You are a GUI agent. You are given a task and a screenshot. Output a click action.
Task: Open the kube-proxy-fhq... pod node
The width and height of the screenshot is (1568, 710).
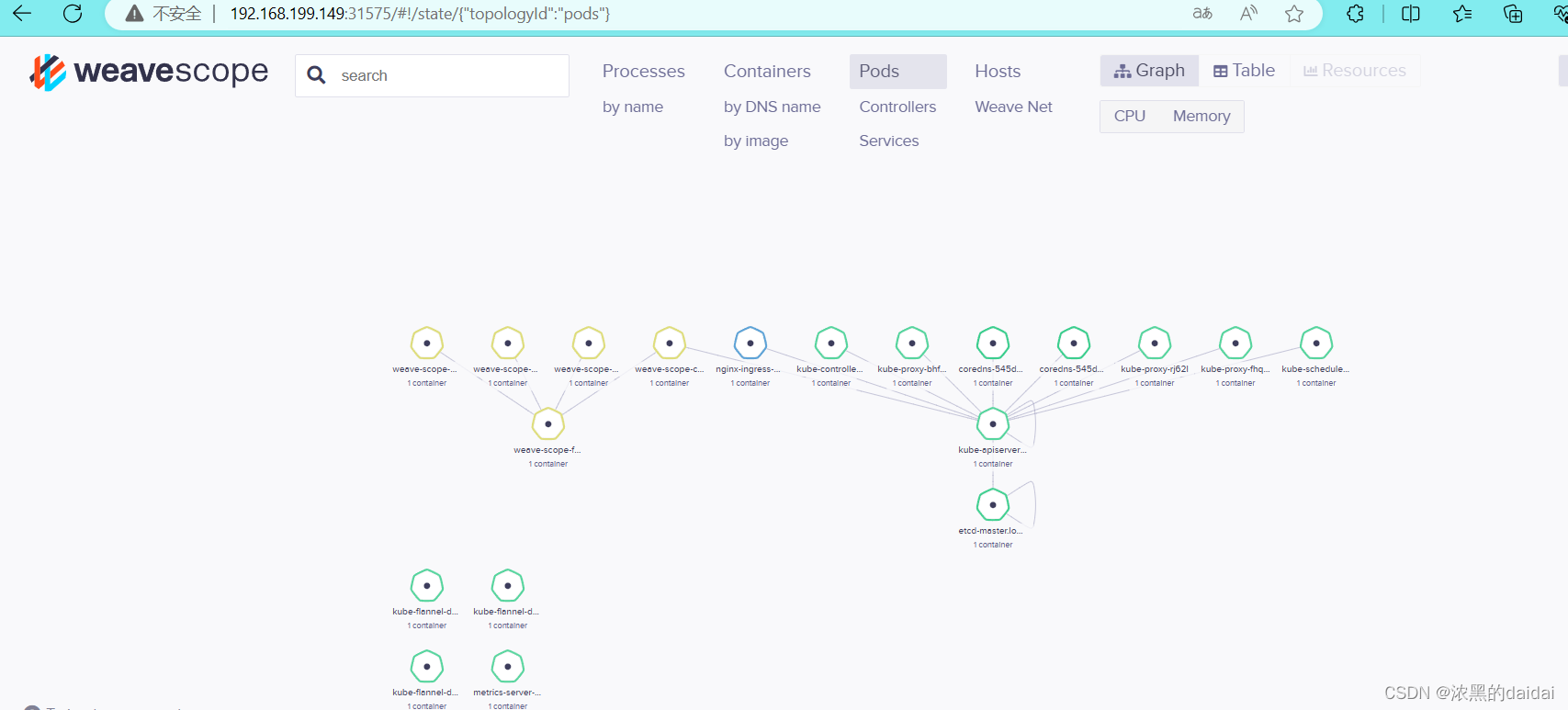tap(1235, 344)
